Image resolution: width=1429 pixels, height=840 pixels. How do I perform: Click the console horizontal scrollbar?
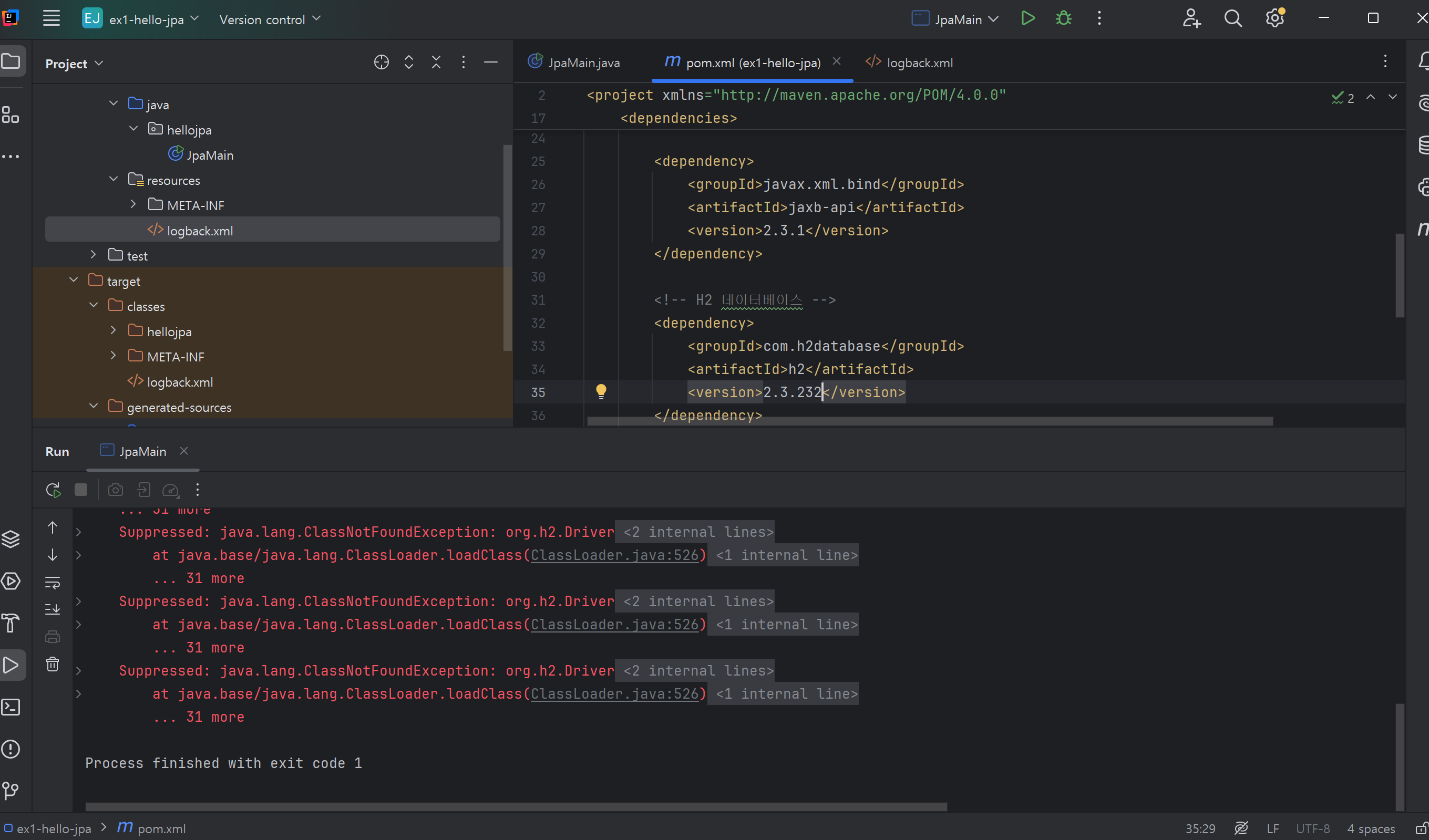tap(516, 806)
